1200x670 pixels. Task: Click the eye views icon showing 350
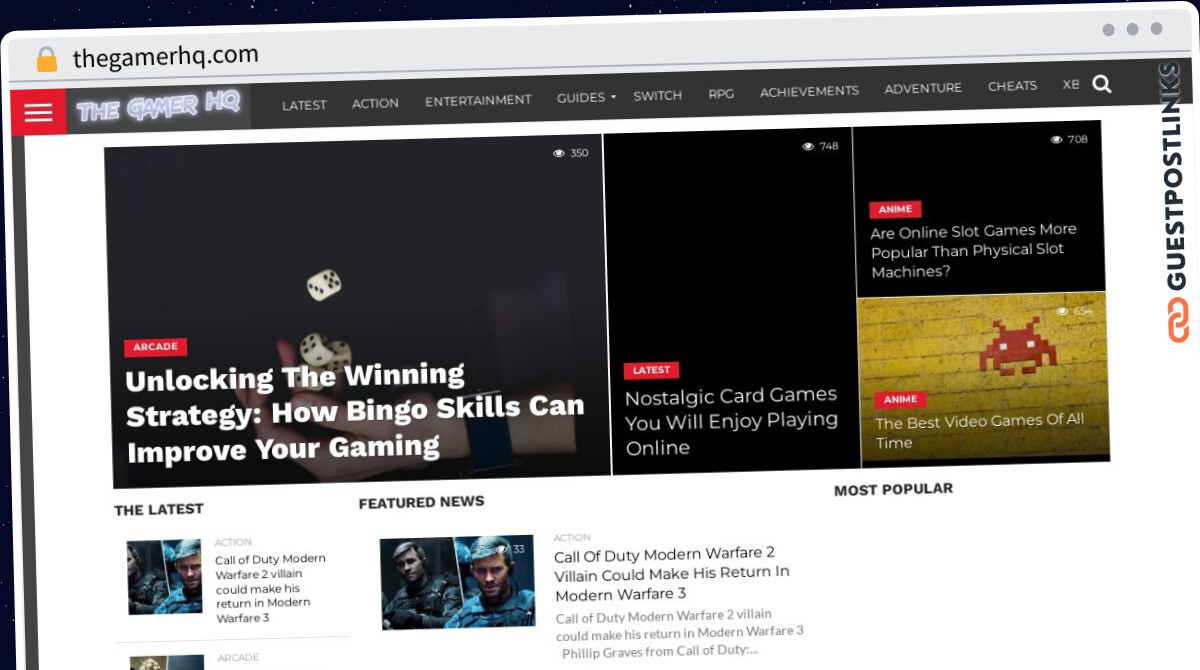(x=559, y=153)
